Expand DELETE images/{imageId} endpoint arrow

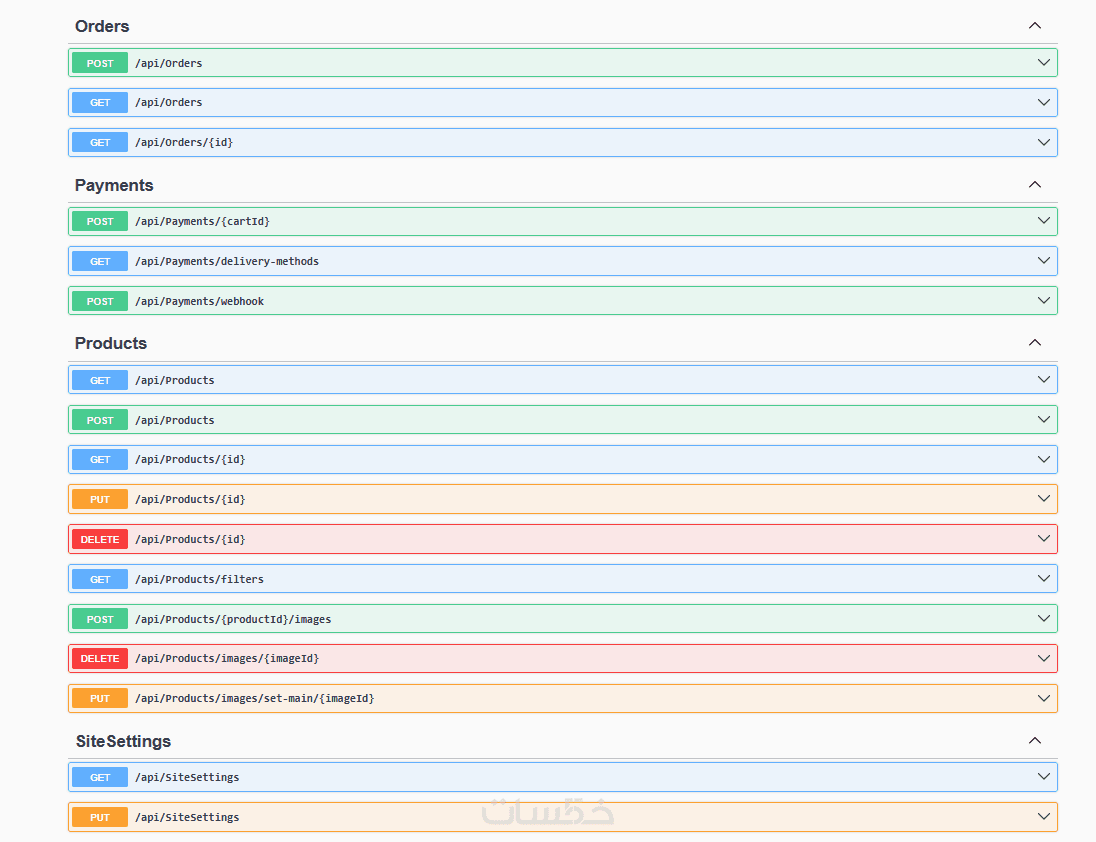point(1044,658)
